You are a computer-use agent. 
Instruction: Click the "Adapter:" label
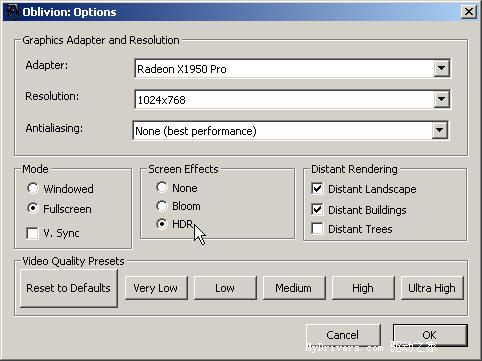pos(47,65)
